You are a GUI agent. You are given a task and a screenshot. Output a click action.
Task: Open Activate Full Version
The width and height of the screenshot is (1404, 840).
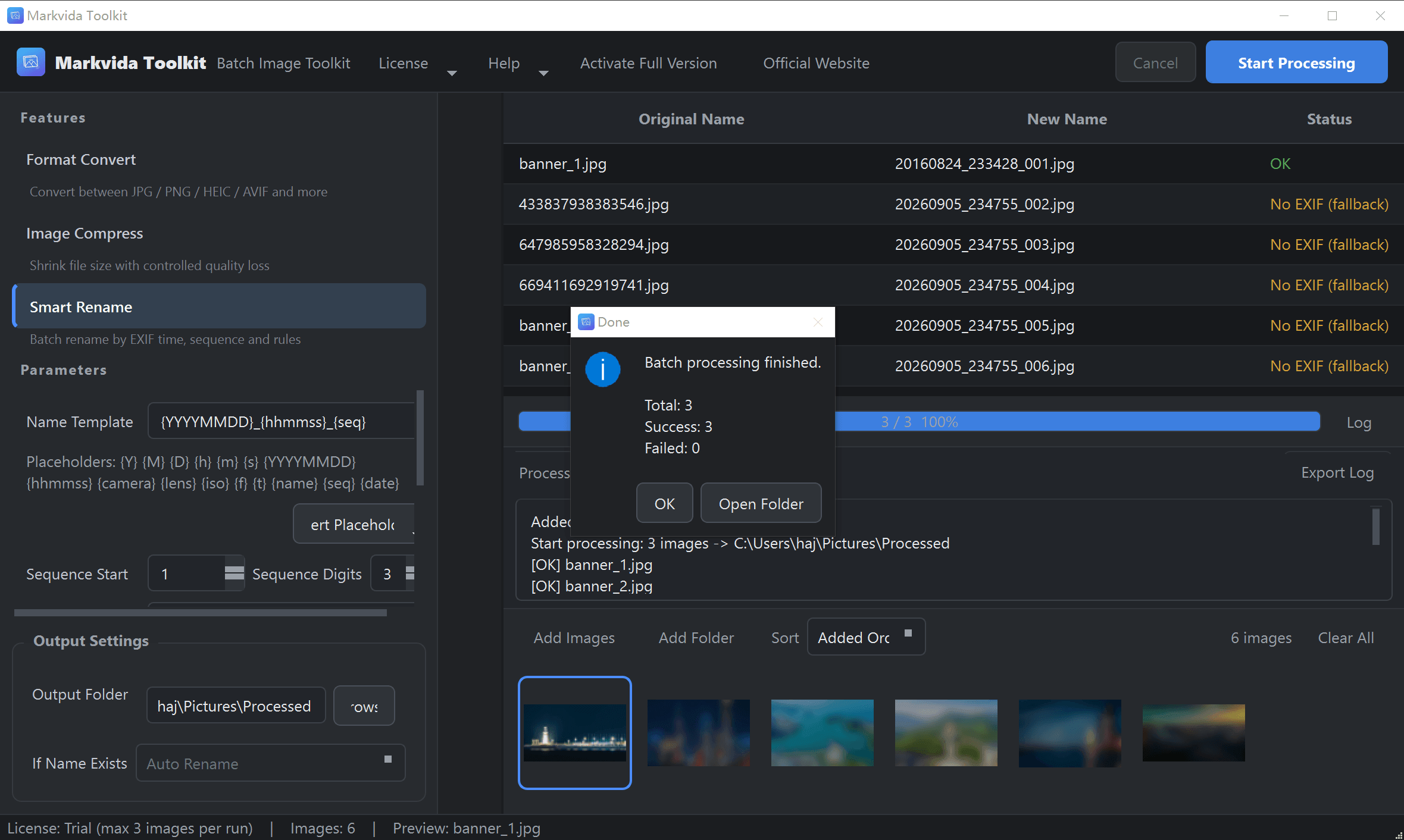tap(649, 63)
